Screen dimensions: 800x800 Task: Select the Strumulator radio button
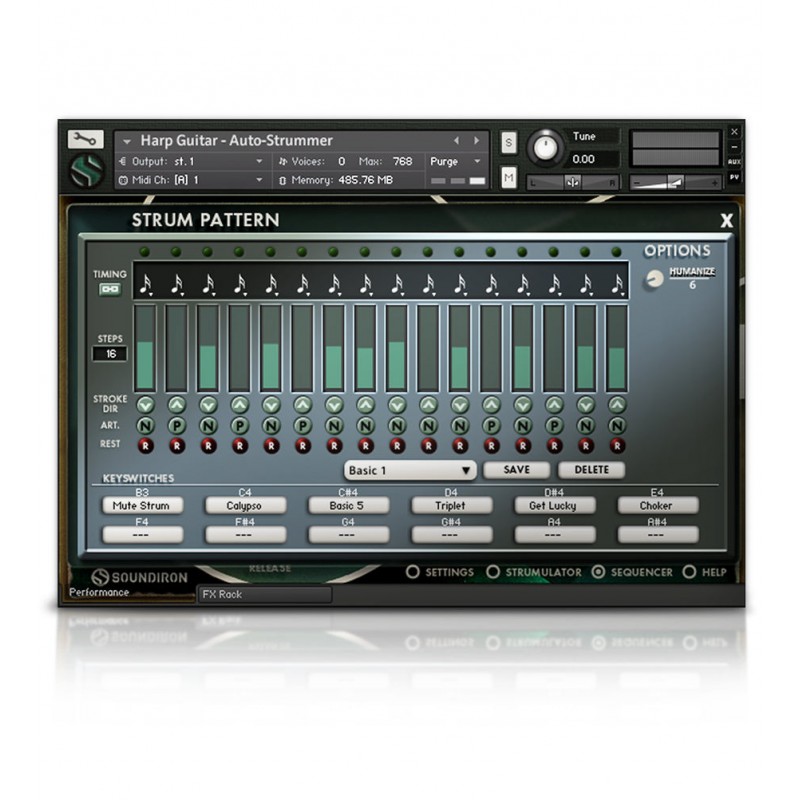coord(493,572)
